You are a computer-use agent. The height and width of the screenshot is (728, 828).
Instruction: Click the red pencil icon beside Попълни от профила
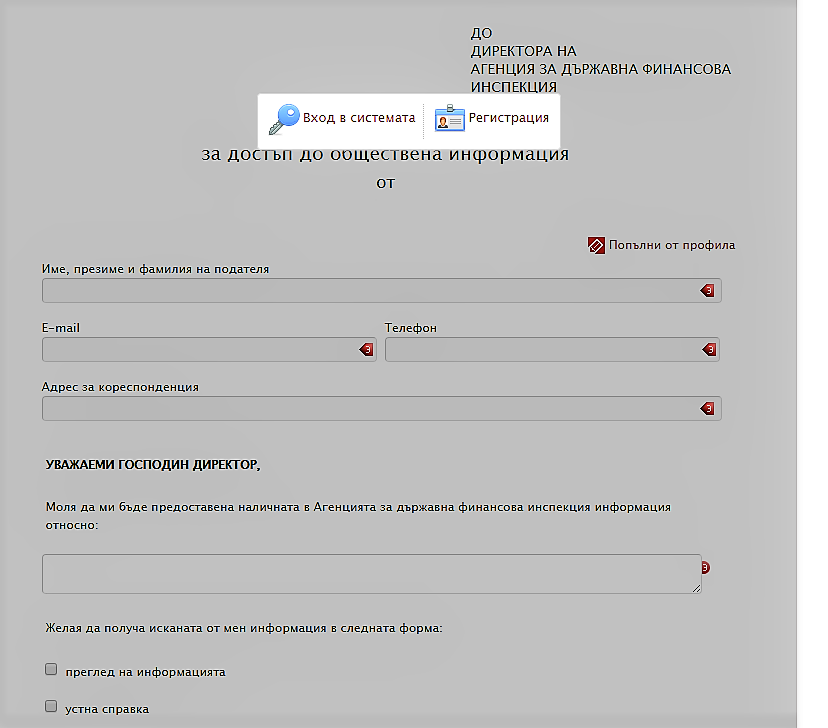pyautogui.click(x=596, y=245)
